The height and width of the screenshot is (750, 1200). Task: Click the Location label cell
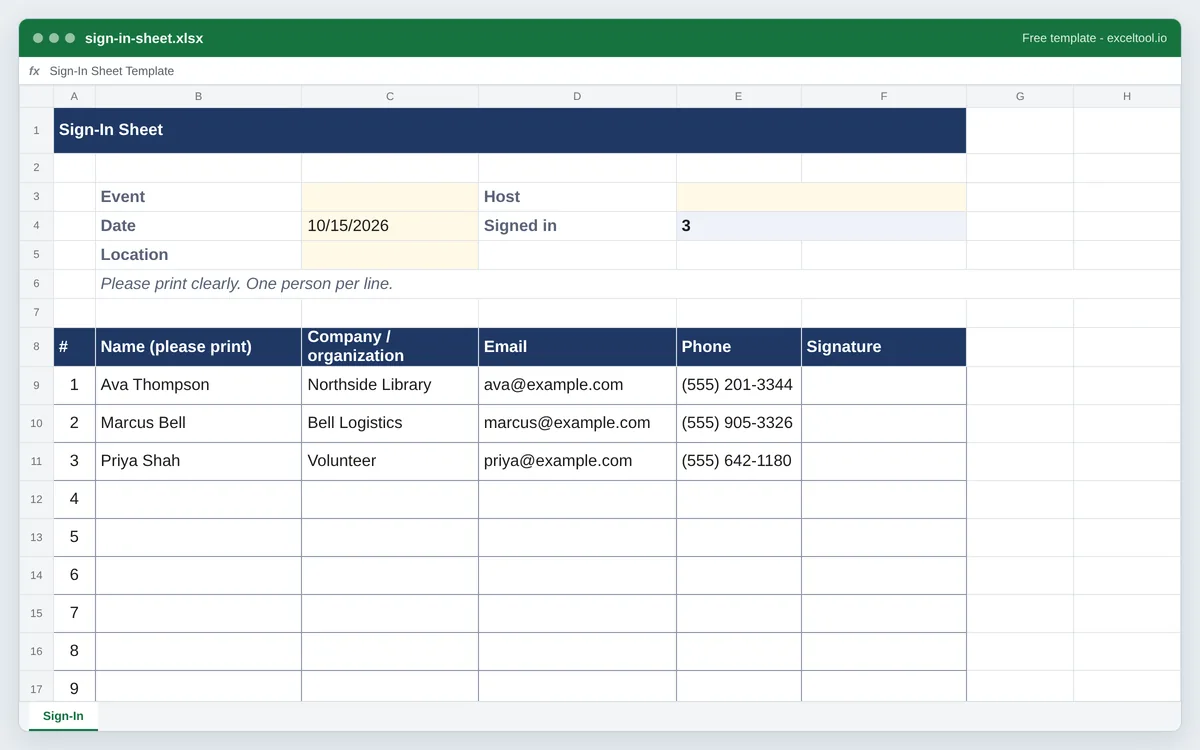tap(198, 255)
